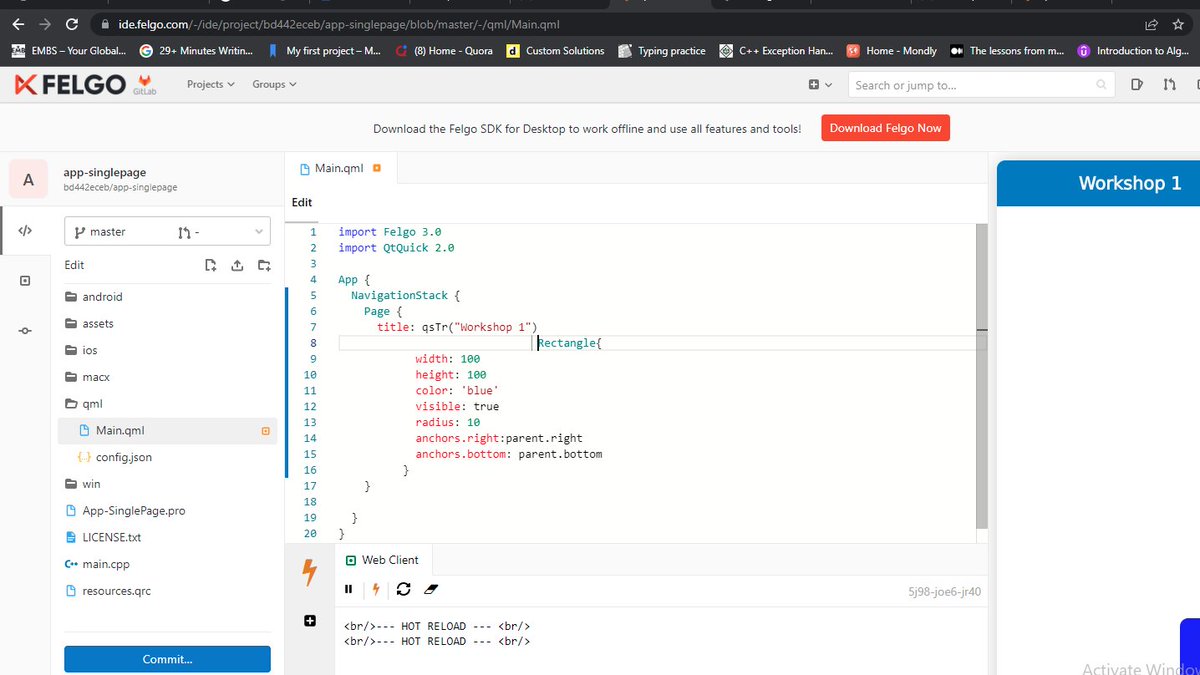Image resolution: width=1200 pixels, height=675 pixels.
Task: Open Typing practice bookmark
Action: (662, 51)
